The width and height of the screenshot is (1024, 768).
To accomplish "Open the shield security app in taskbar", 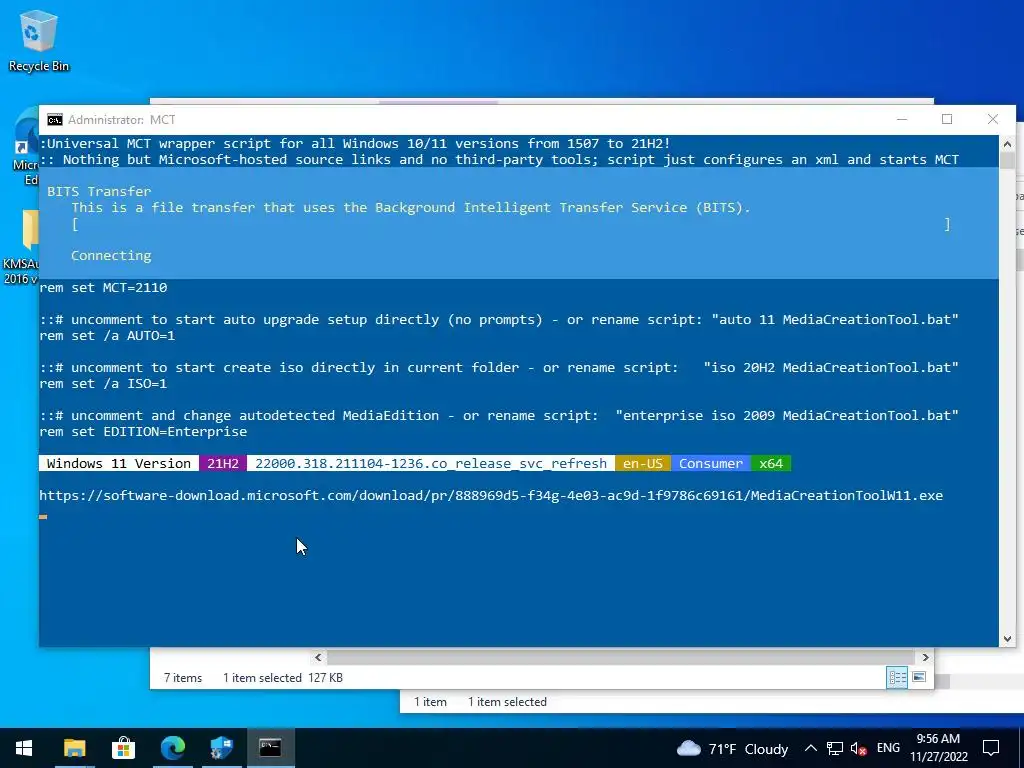I will point(221,748).
